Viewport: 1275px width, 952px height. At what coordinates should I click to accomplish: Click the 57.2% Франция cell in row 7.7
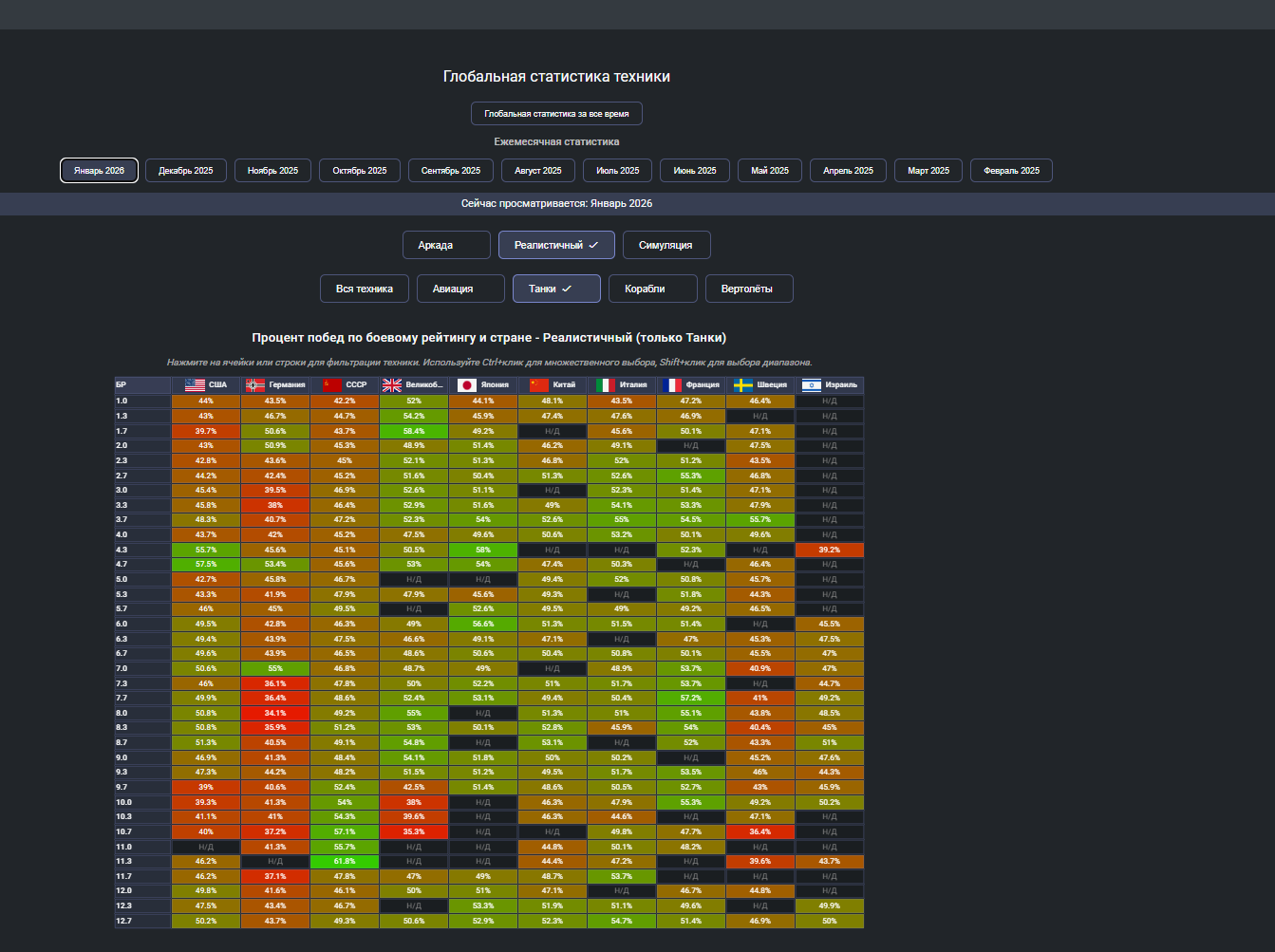click(691, 698)
